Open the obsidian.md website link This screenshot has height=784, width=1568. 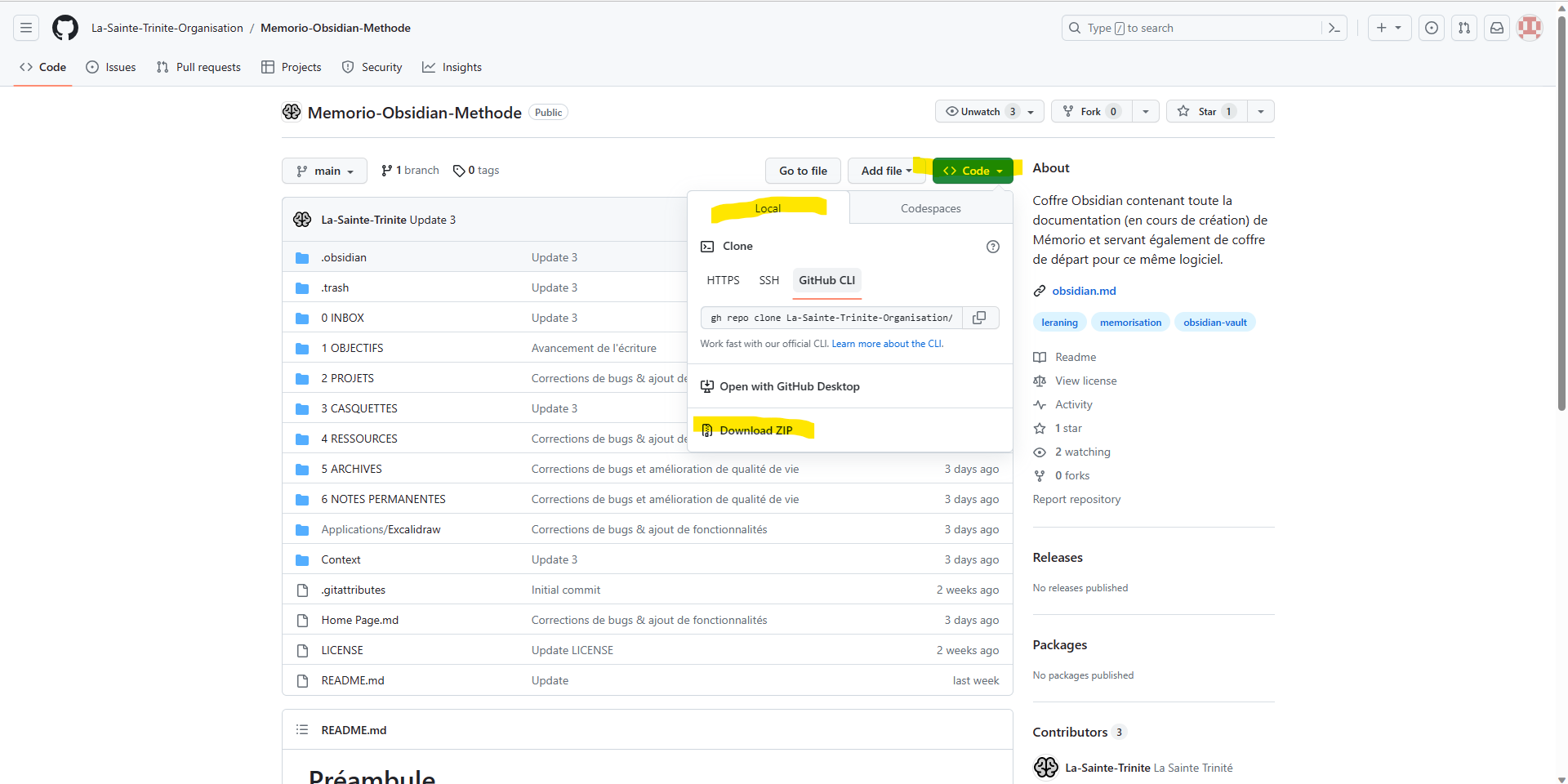coord(1084,291)
